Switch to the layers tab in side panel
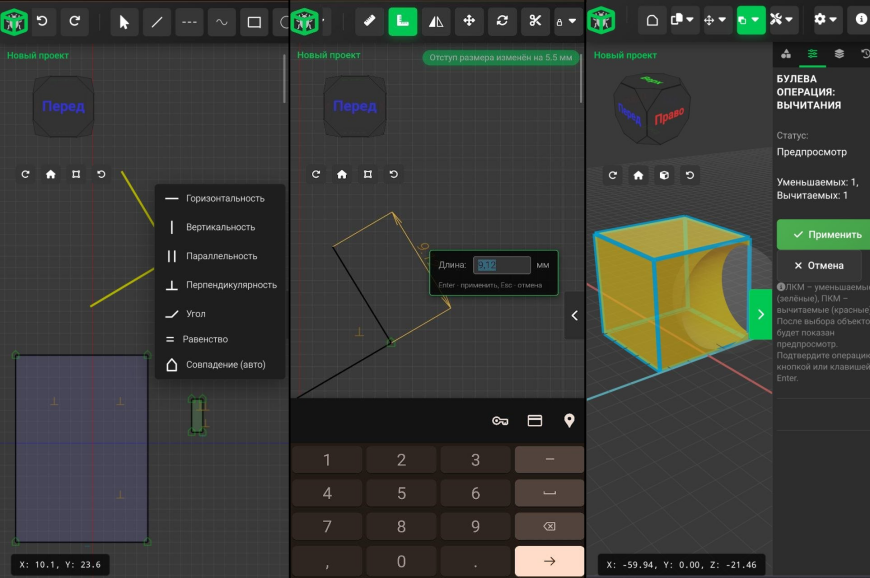Screen dimensions: 870x578 click(x=839, y=54)
